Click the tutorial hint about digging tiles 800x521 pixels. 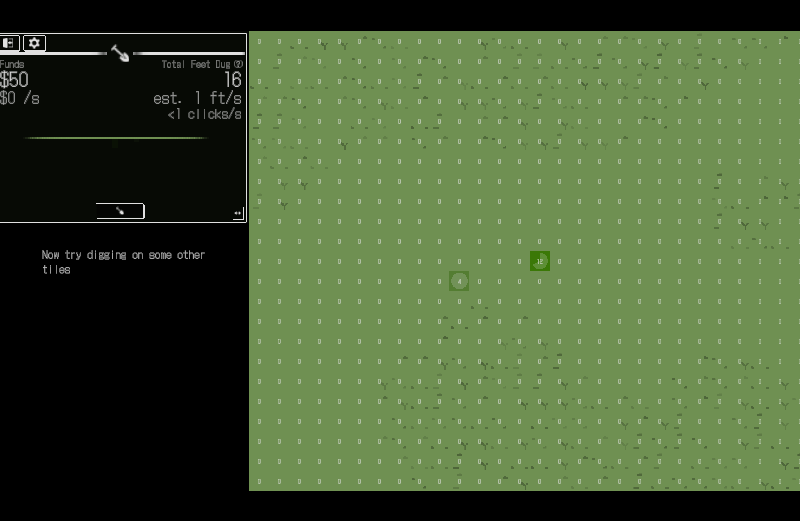(122, 262)
